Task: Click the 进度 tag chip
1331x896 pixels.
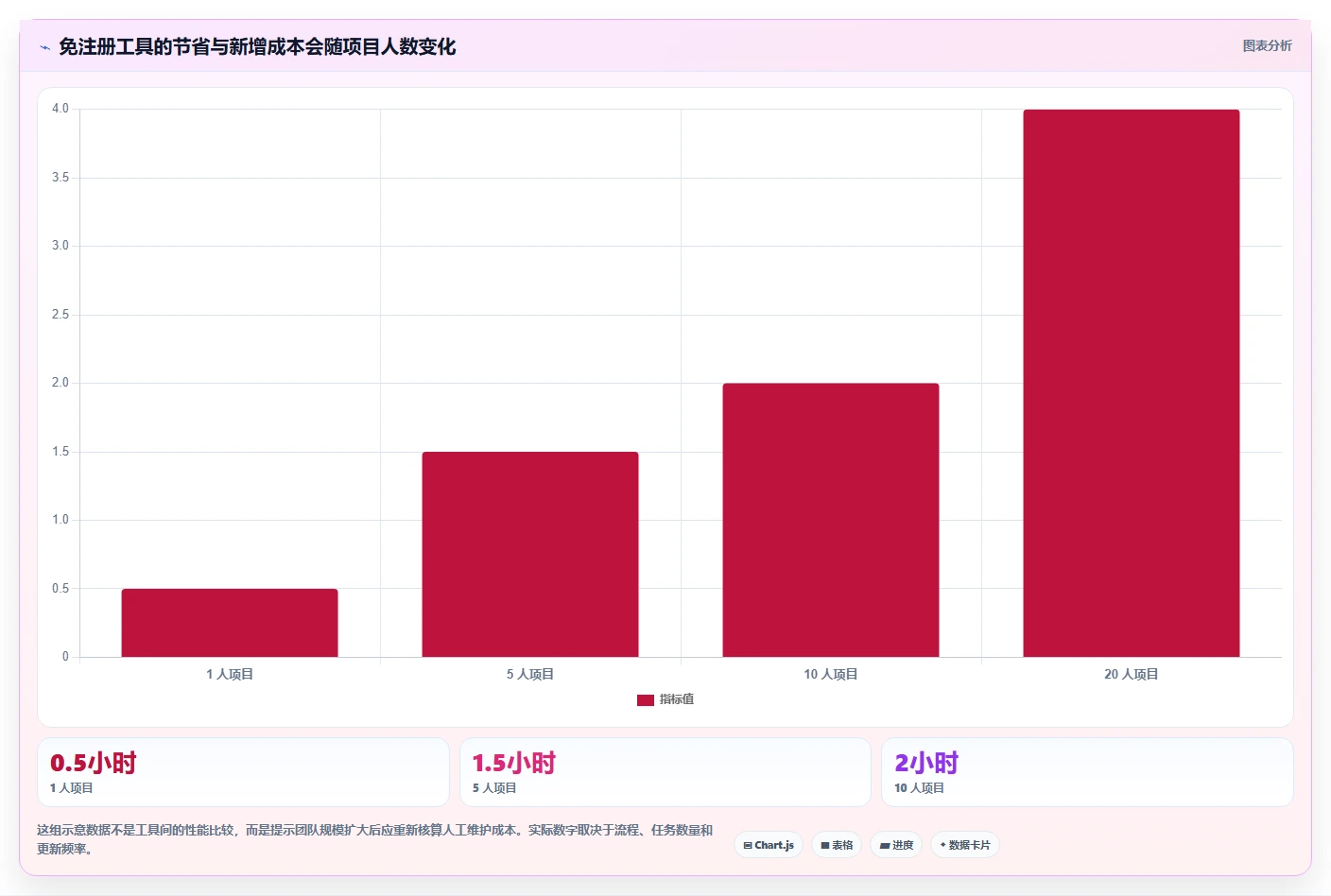Action: point(896,845)
